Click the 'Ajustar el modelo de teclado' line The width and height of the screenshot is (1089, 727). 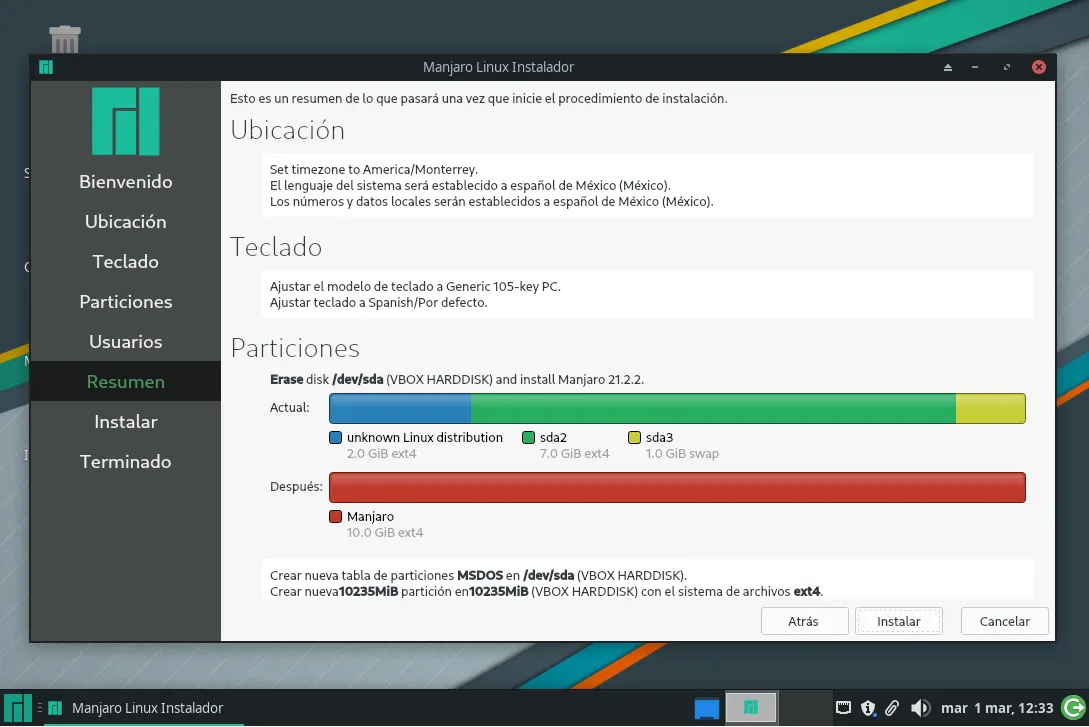[415, 287]
